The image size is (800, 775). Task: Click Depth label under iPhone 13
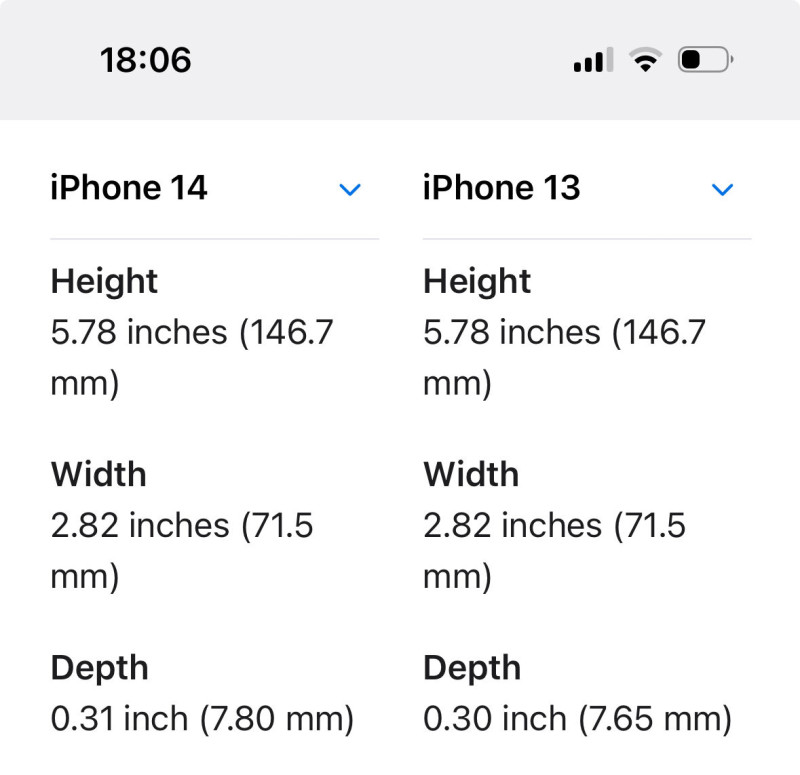pyautogui.click(x=472, y=668)
